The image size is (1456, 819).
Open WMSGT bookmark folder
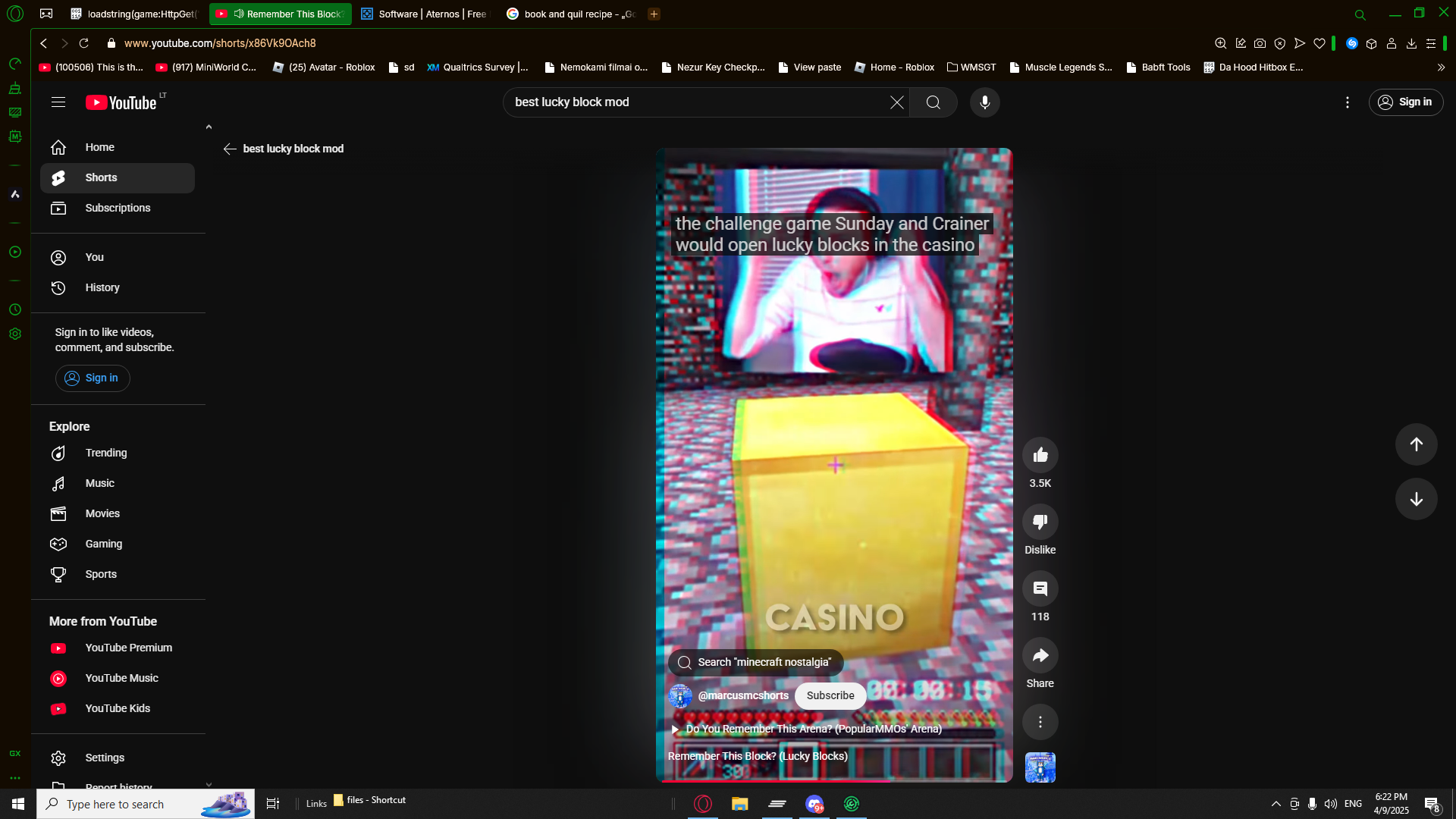tap(971, 67)
